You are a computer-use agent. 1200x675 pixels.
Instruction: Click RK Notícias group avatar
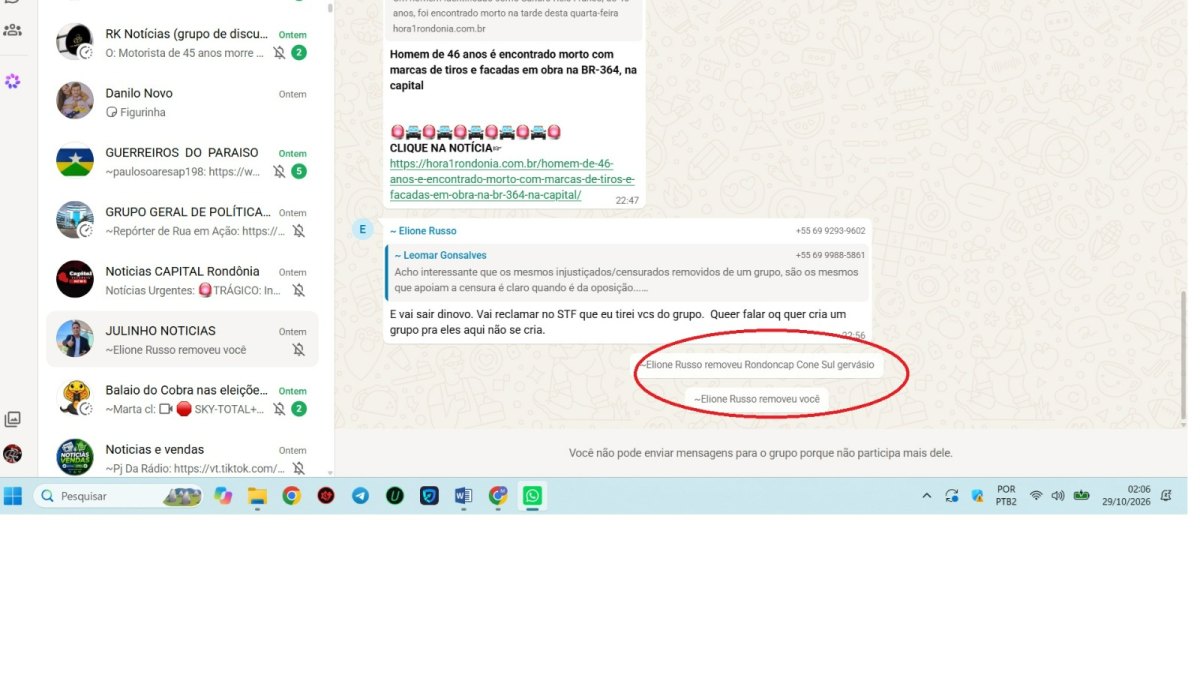coord(75,43)
